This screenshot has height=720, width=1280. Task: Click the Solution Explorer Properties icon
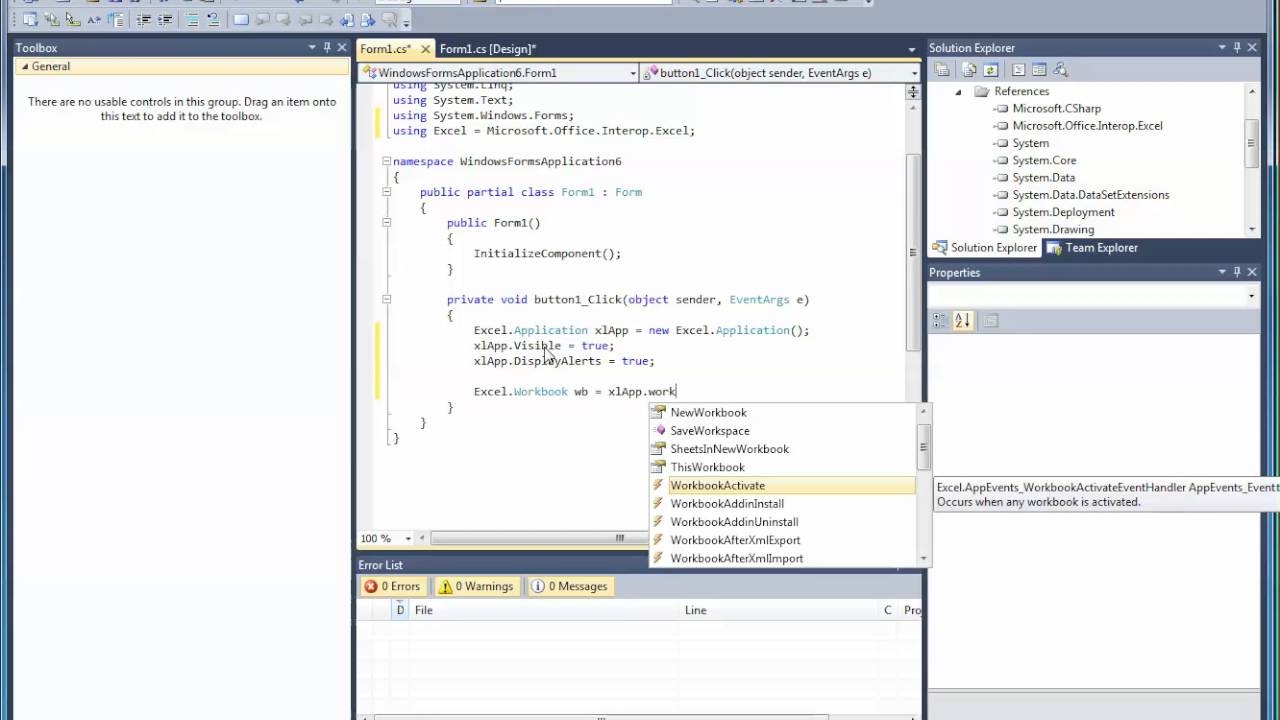click(942, 69)
